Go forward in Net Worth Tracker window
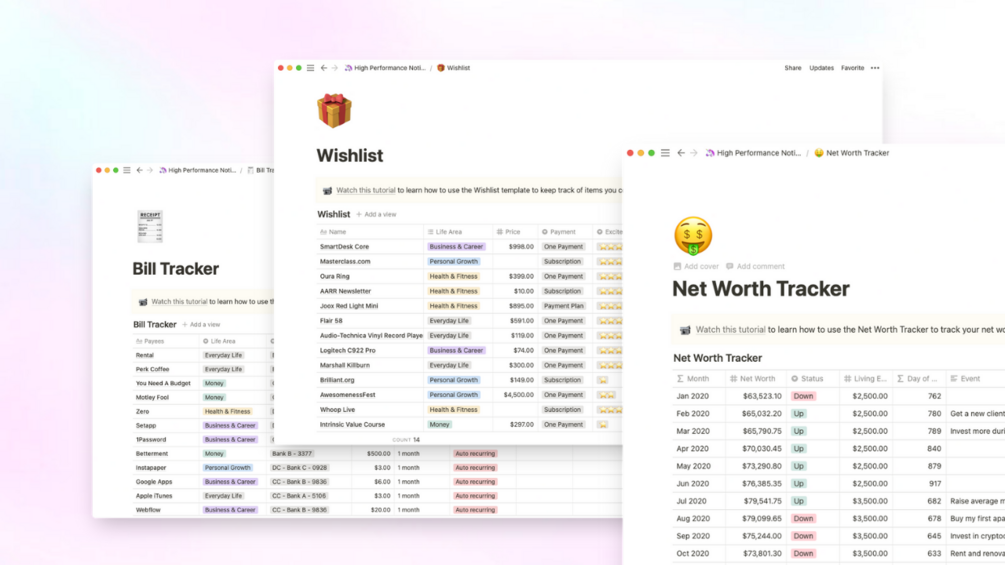The width and height of the screenshot is (1005, 565). click(694, 153)
